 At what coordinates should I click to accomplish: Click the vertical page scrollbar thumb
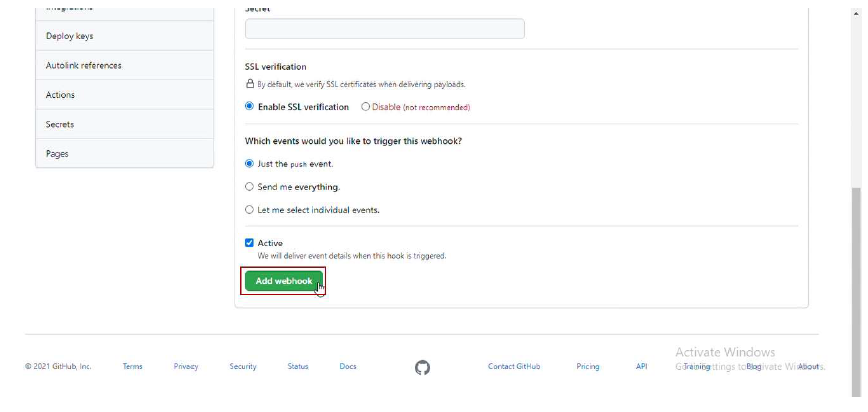click(x=857, y=292)
